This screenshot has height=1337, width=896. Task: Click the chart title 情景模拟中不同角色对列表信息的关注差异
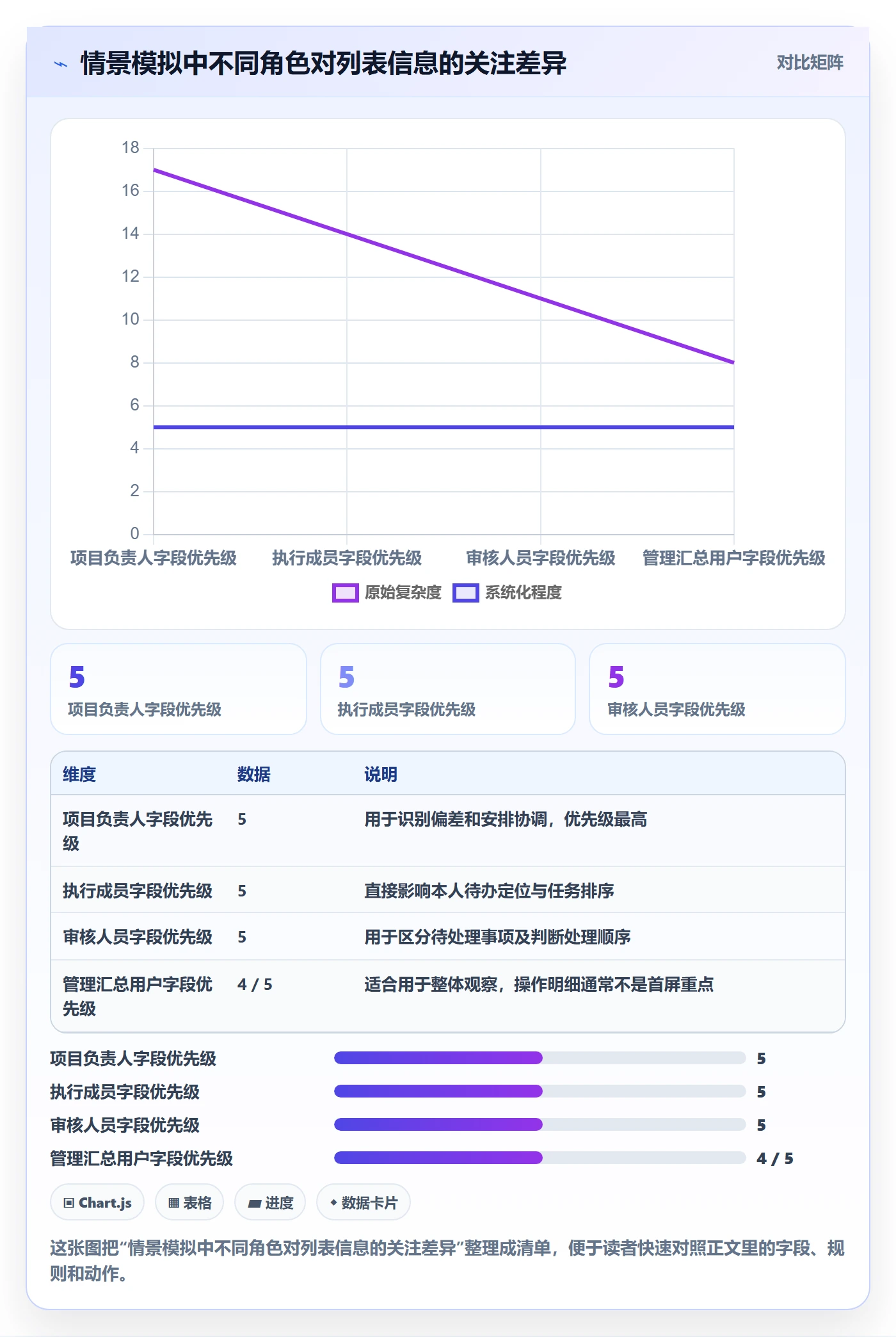pos(323,63)
